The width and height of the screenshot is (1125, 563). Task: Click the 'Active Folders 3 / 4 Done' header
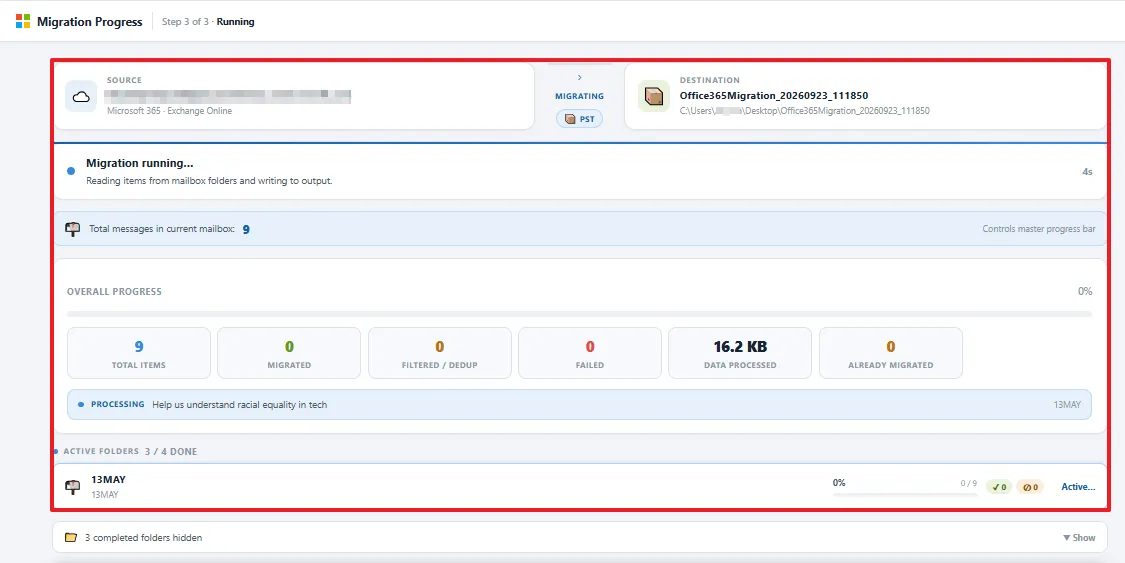click(x=130, y=451)
